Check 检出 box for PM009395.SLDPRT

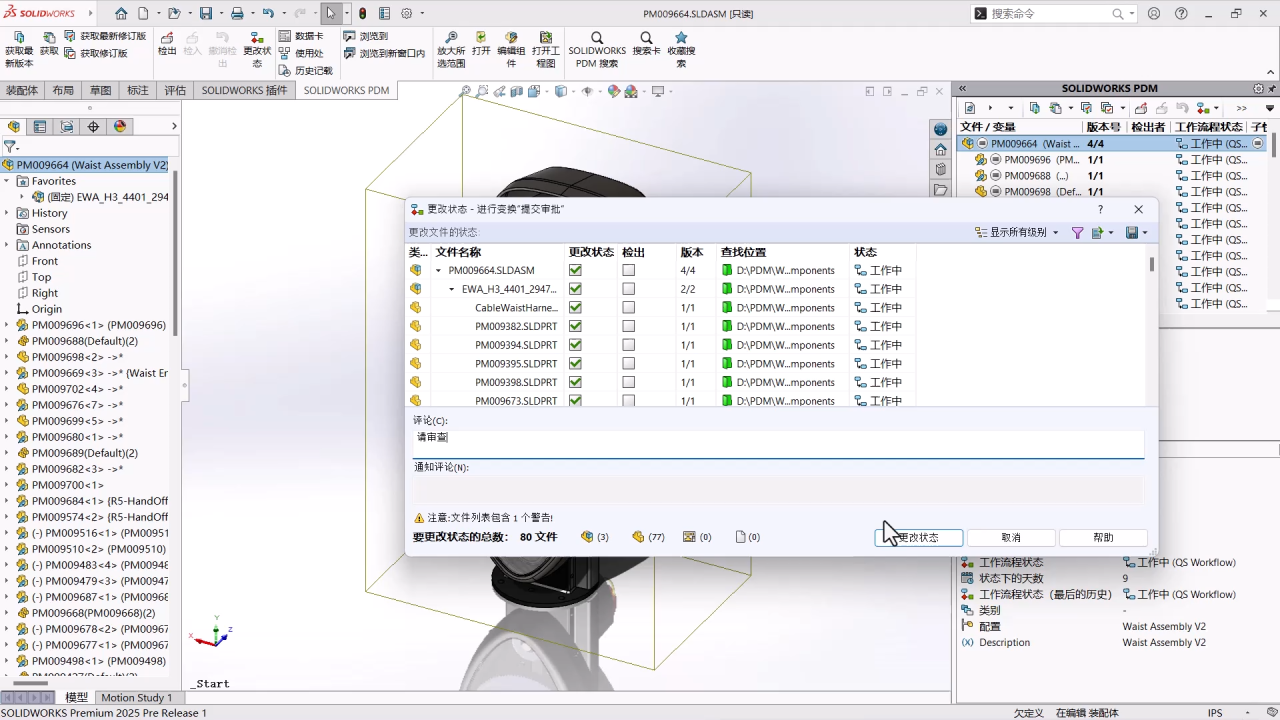click(628, 364)
